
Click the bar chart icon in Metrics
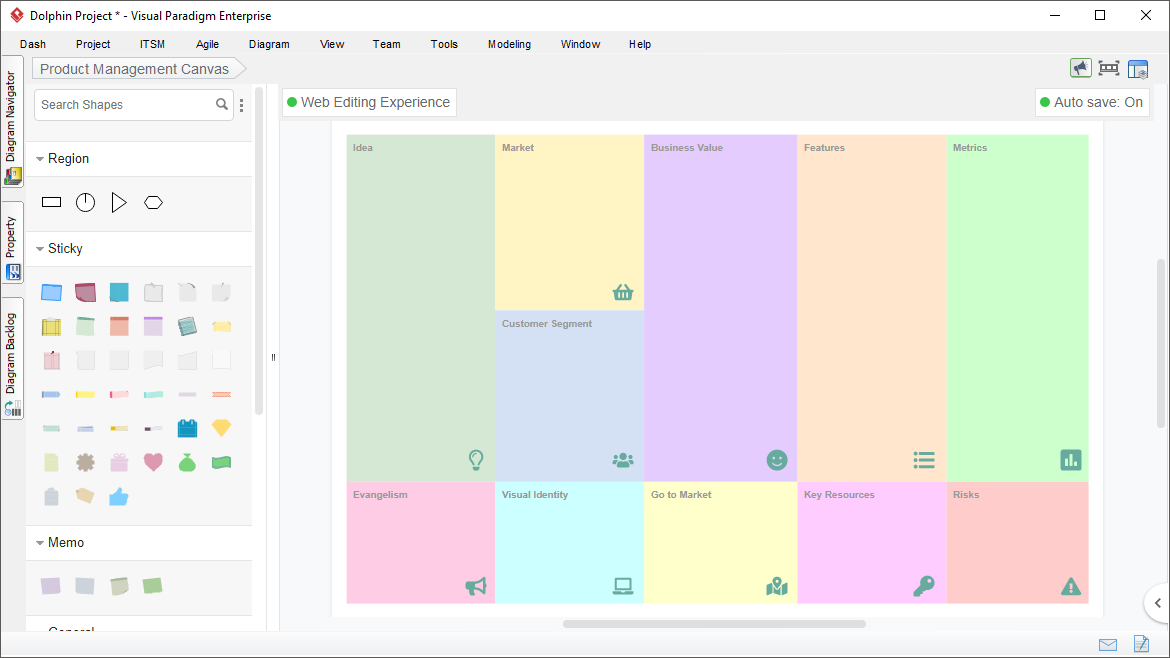tap(1071, 460)
